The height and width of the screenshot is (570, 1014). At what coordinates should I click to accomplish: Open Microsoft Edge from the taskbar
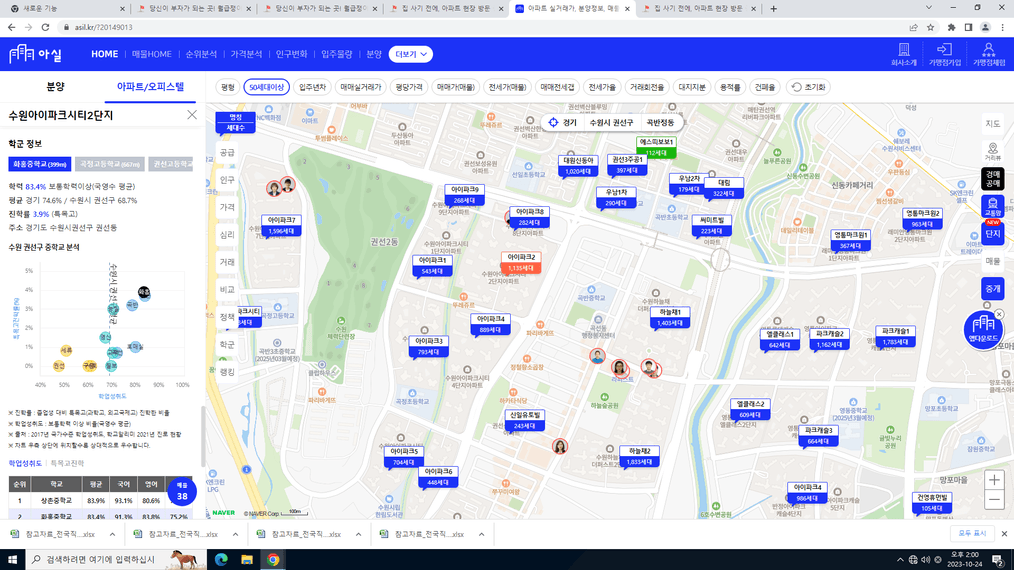click(221, 559)
